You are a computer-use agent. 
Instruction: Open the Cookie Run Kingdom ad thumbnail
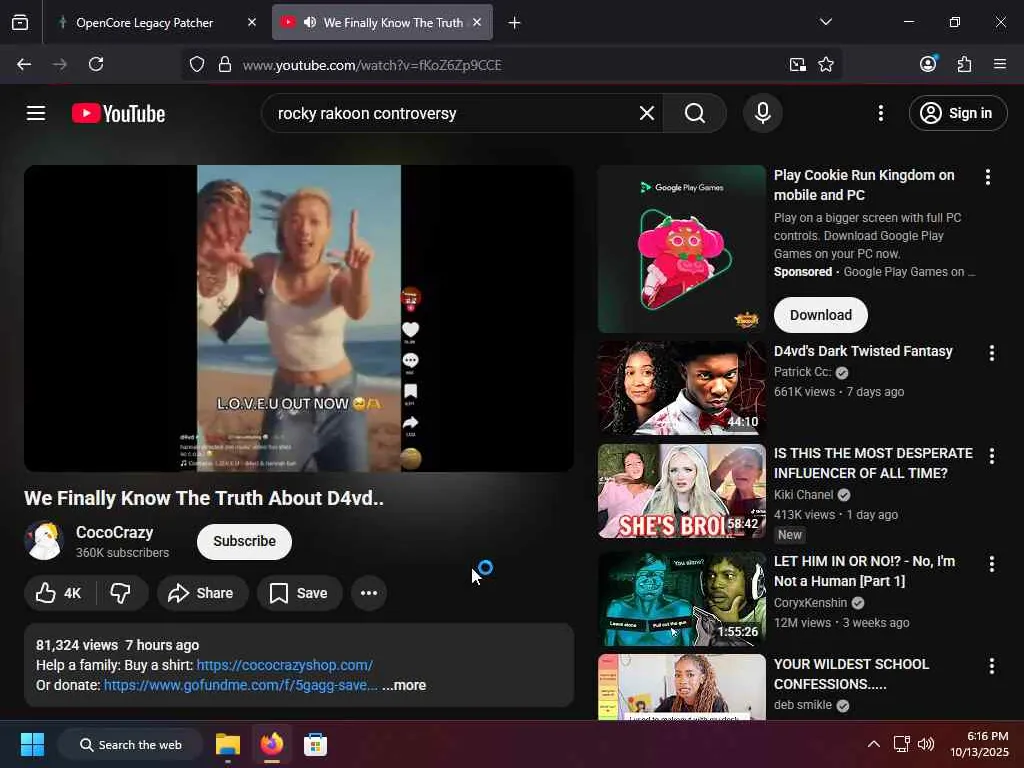pyautogui.click(x=682, y=249)
